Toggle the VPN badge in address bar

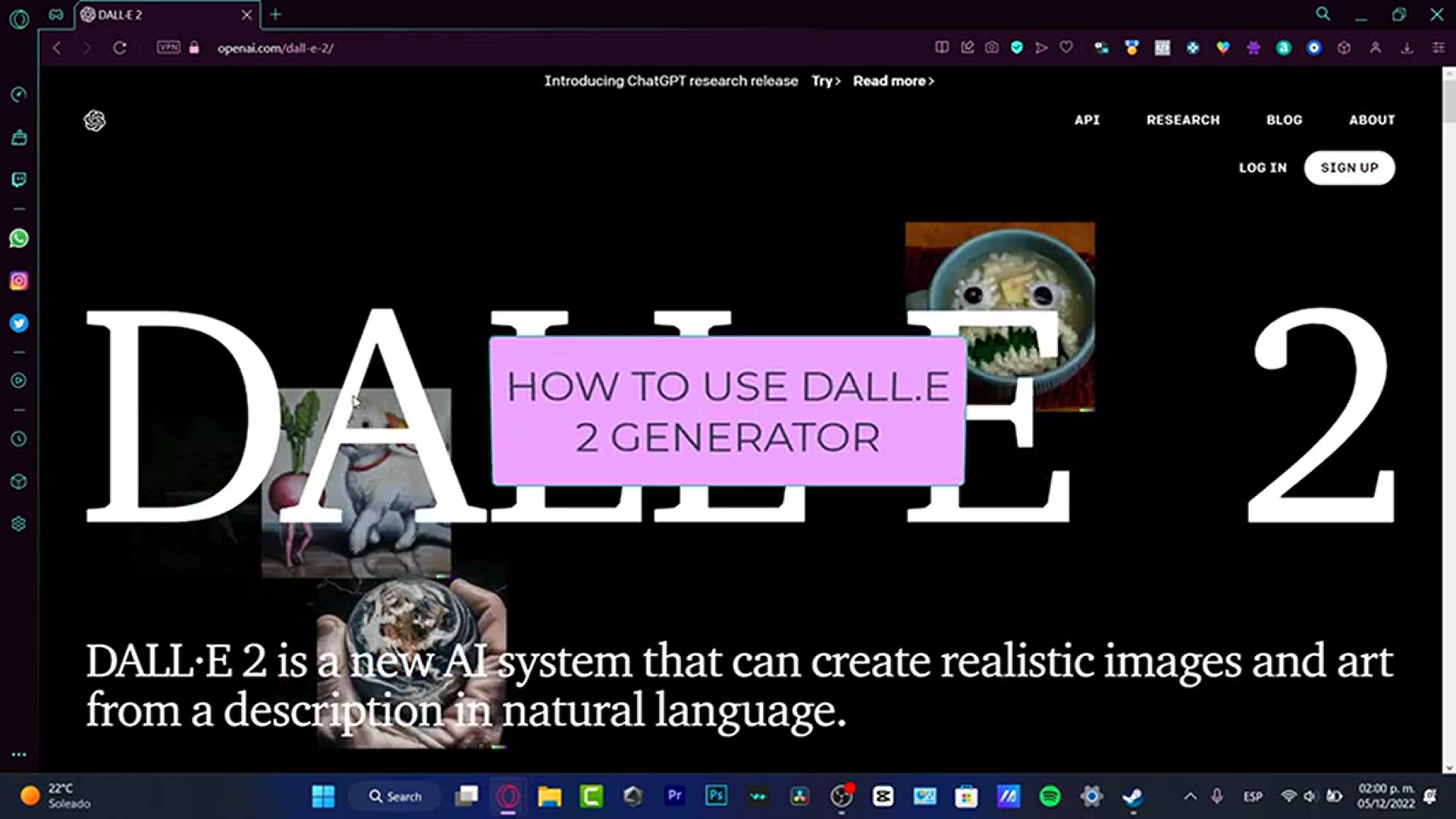168,47
